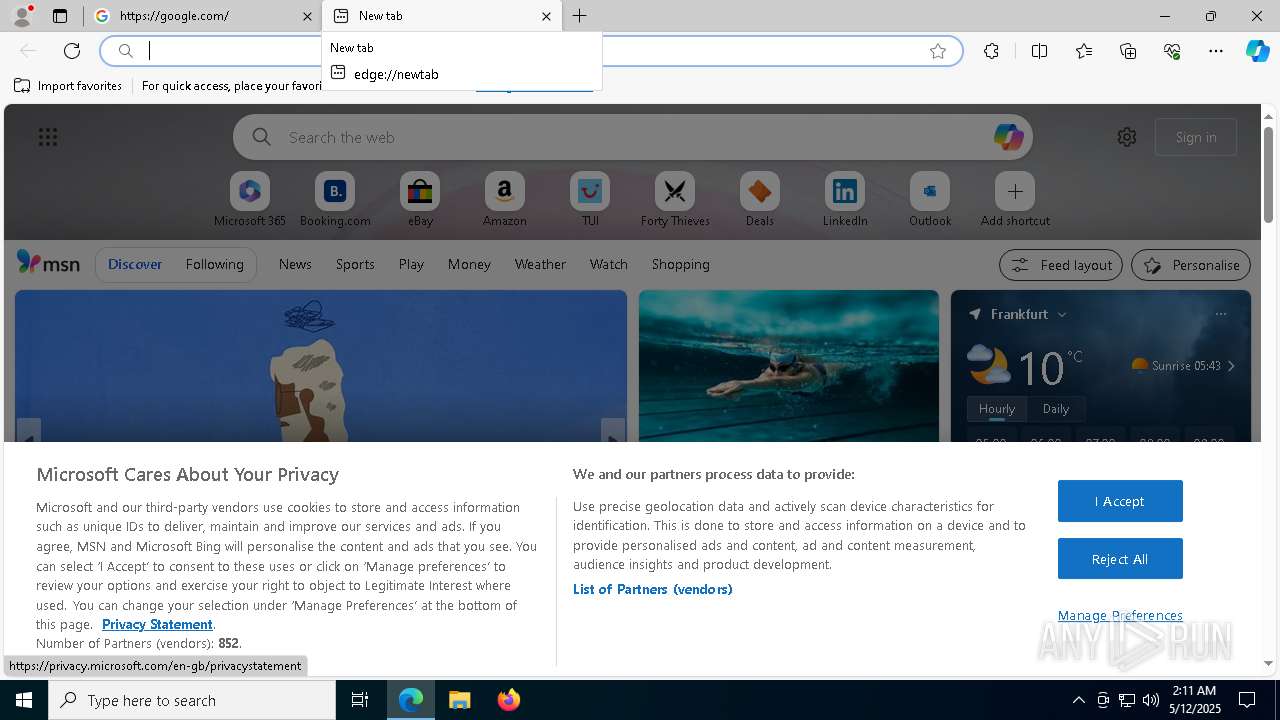Open TUI shortcut tile

[590, 199]
